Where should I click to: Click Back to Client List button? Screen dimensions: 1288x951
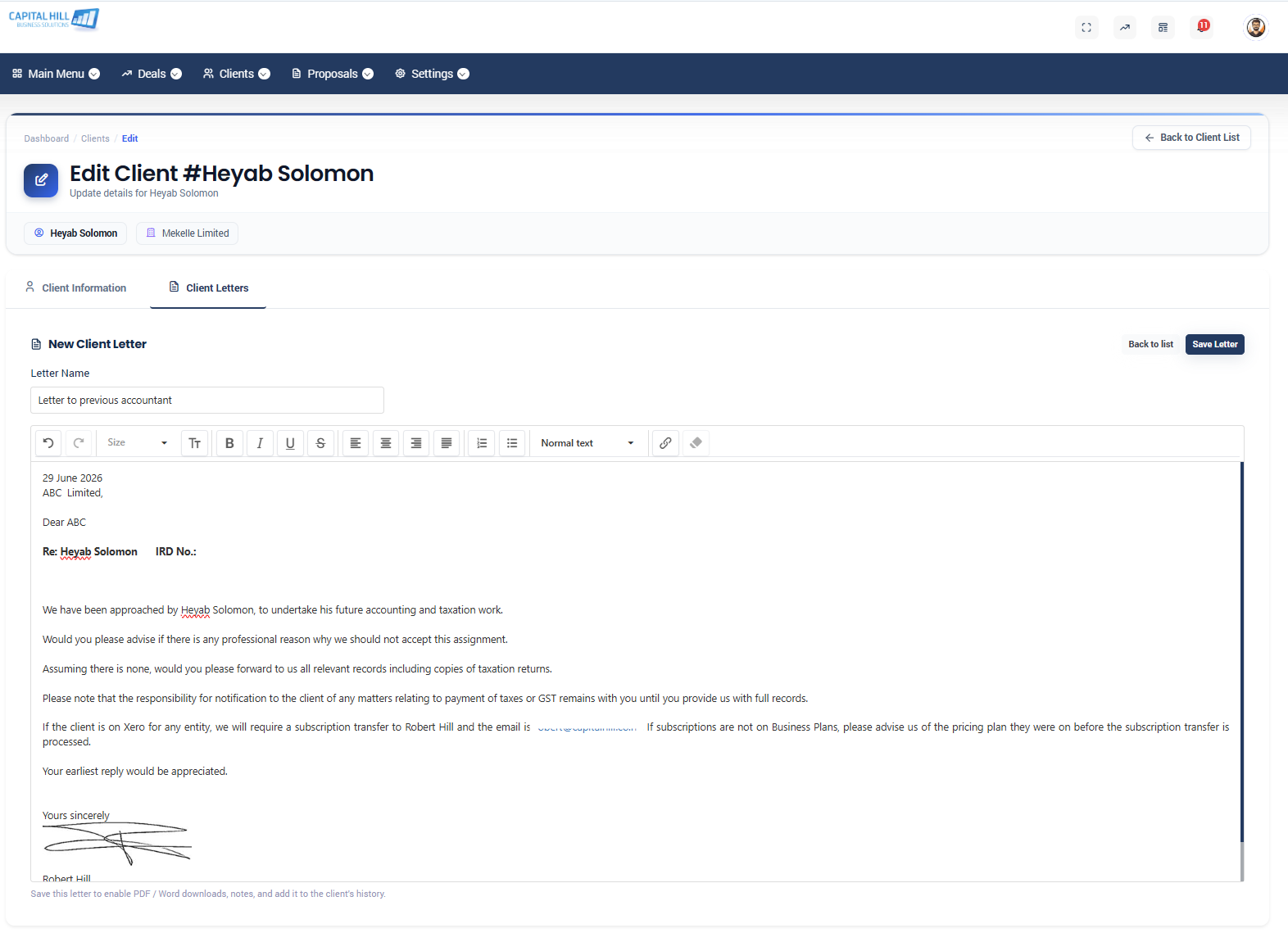click(x=1192, y=138)
